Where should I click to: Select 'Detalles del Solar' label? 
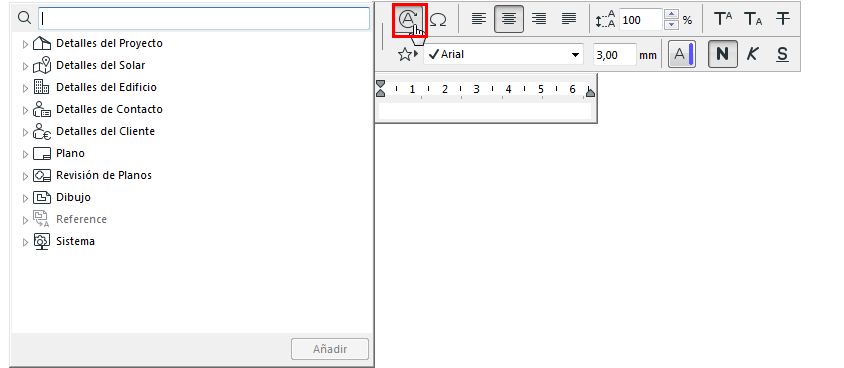[101, 65]
